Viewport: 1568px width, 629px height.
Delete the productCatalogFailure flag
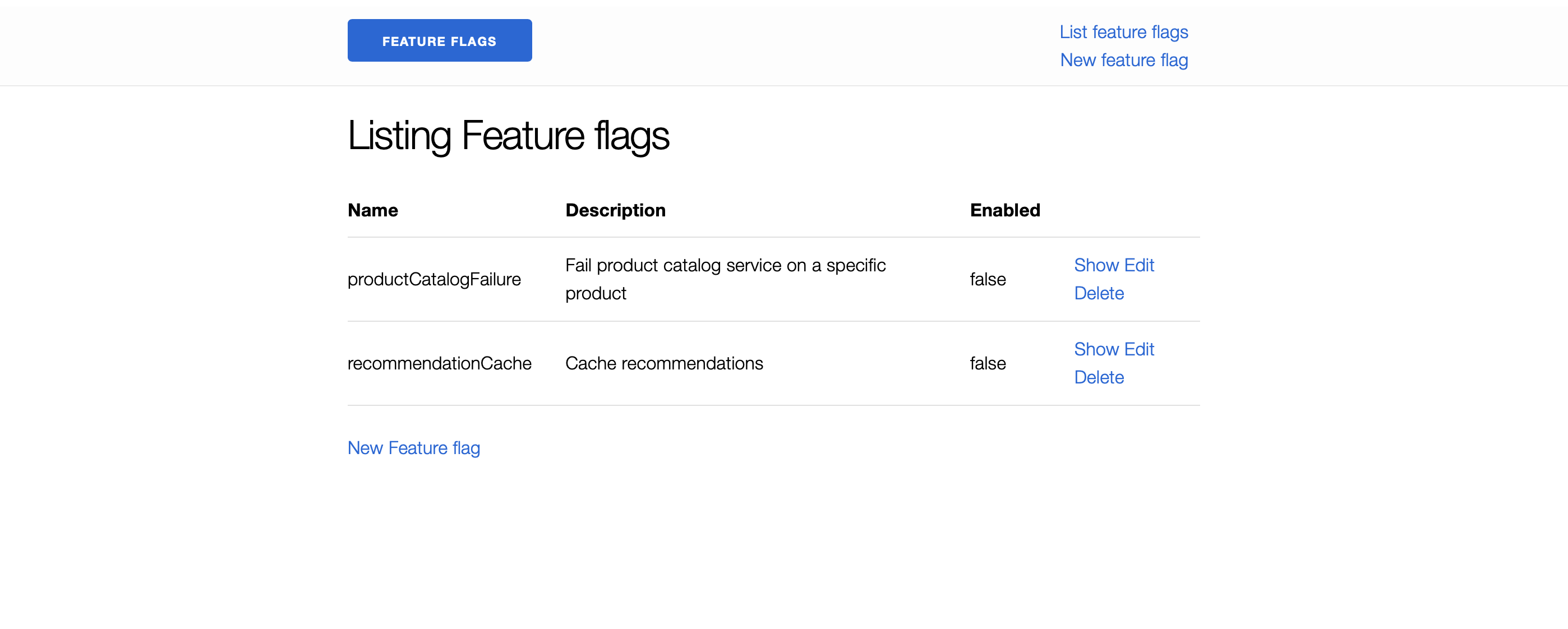click(x=1099, y=293)
